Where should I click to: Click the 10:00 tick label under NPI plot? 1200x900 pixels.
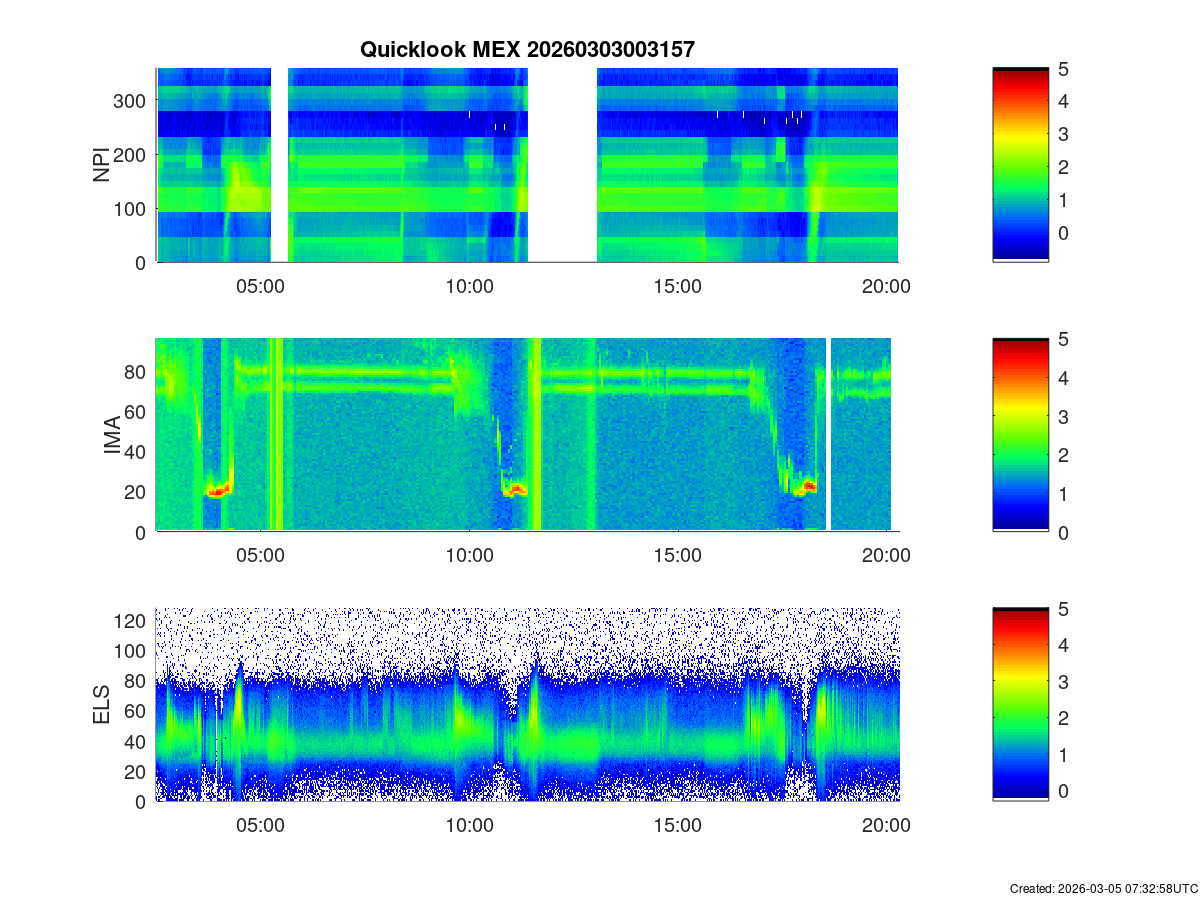coord(469,287)
